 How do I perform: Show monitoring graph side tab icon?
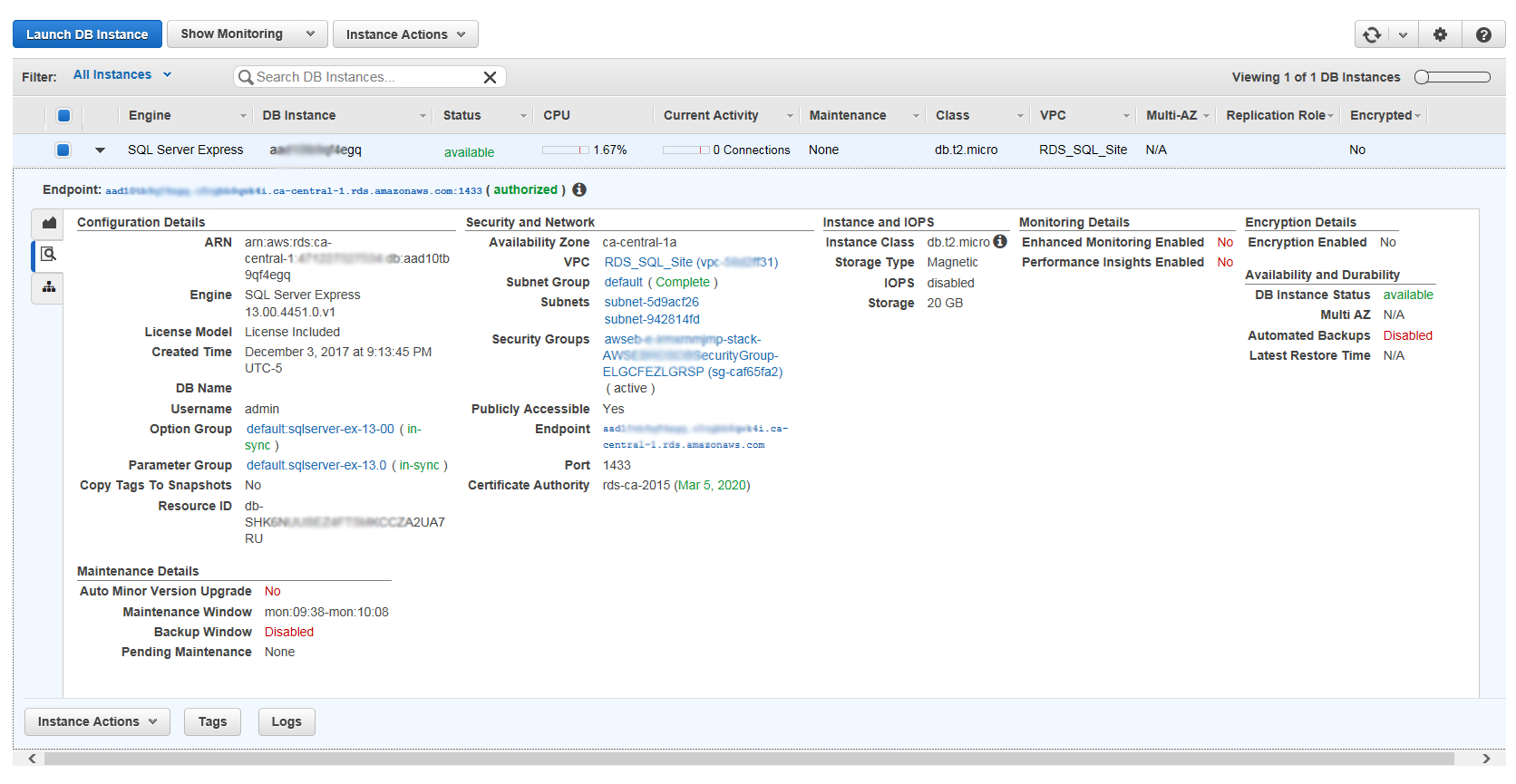point(48,223)
